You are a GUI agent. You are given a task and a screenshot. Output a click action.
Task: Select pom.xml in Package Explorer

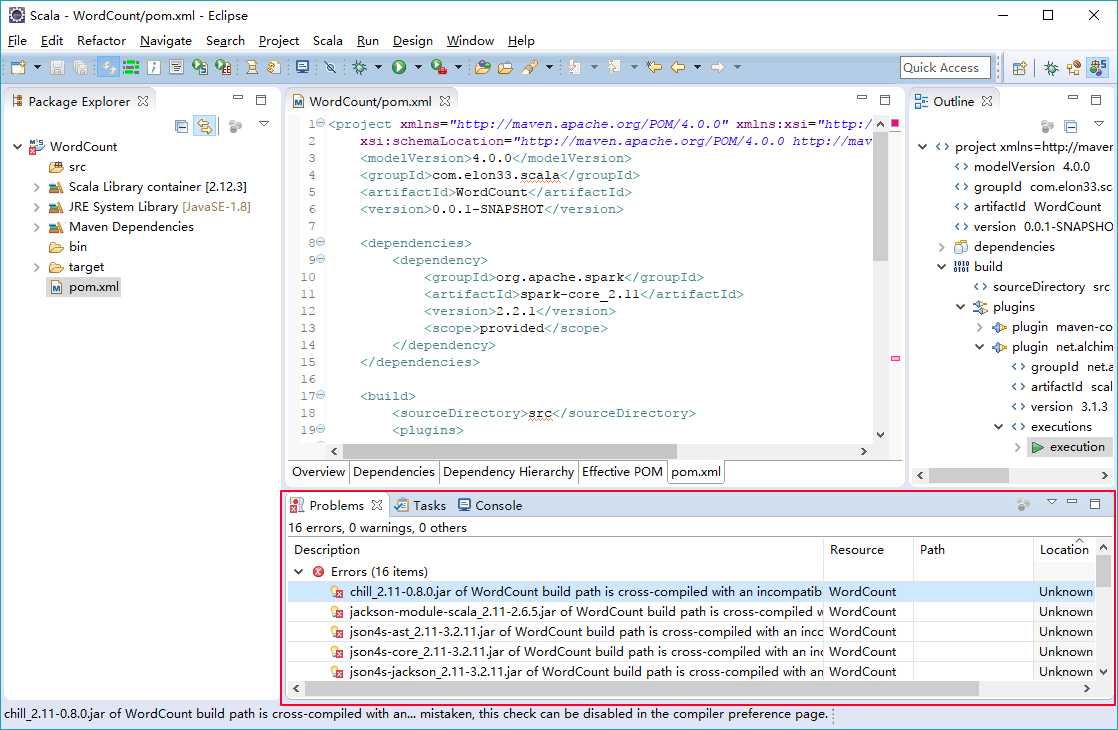pyautogui.click(x=84, y=287)
